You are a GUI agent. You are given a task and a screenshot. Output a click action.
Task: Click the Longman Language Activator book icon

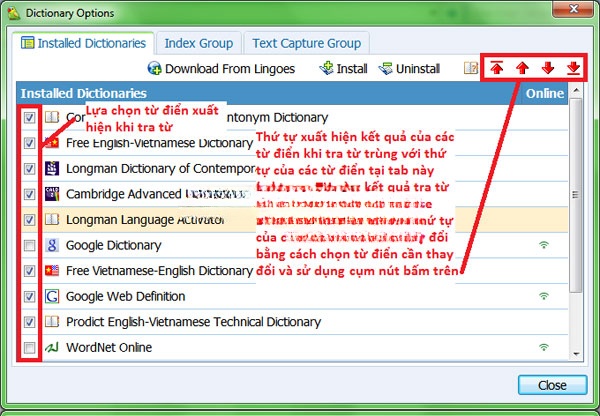(x=52, y=220)
